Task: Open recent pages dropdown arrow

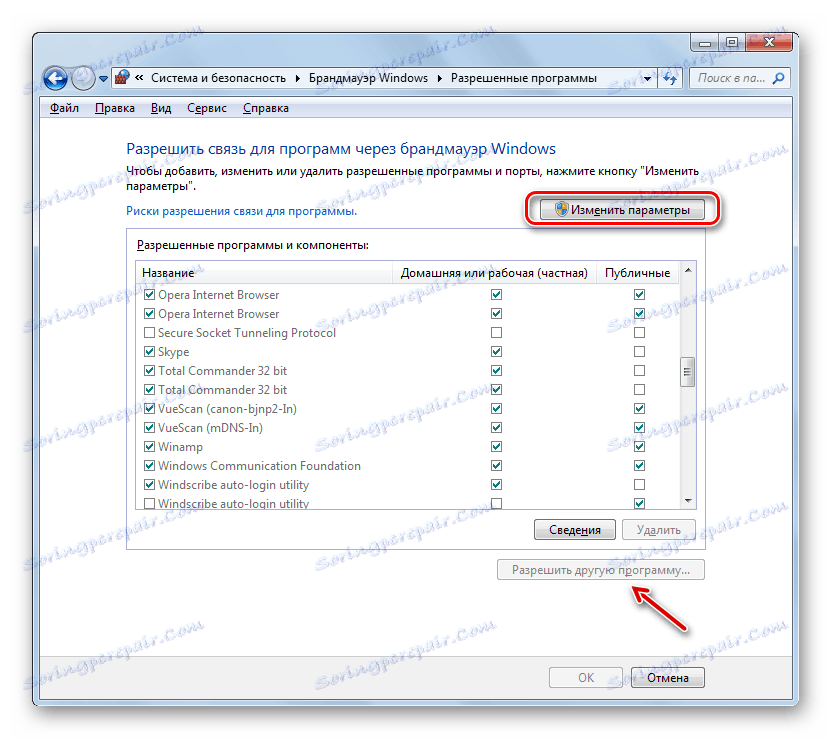Action: click(x=103, y=79)
